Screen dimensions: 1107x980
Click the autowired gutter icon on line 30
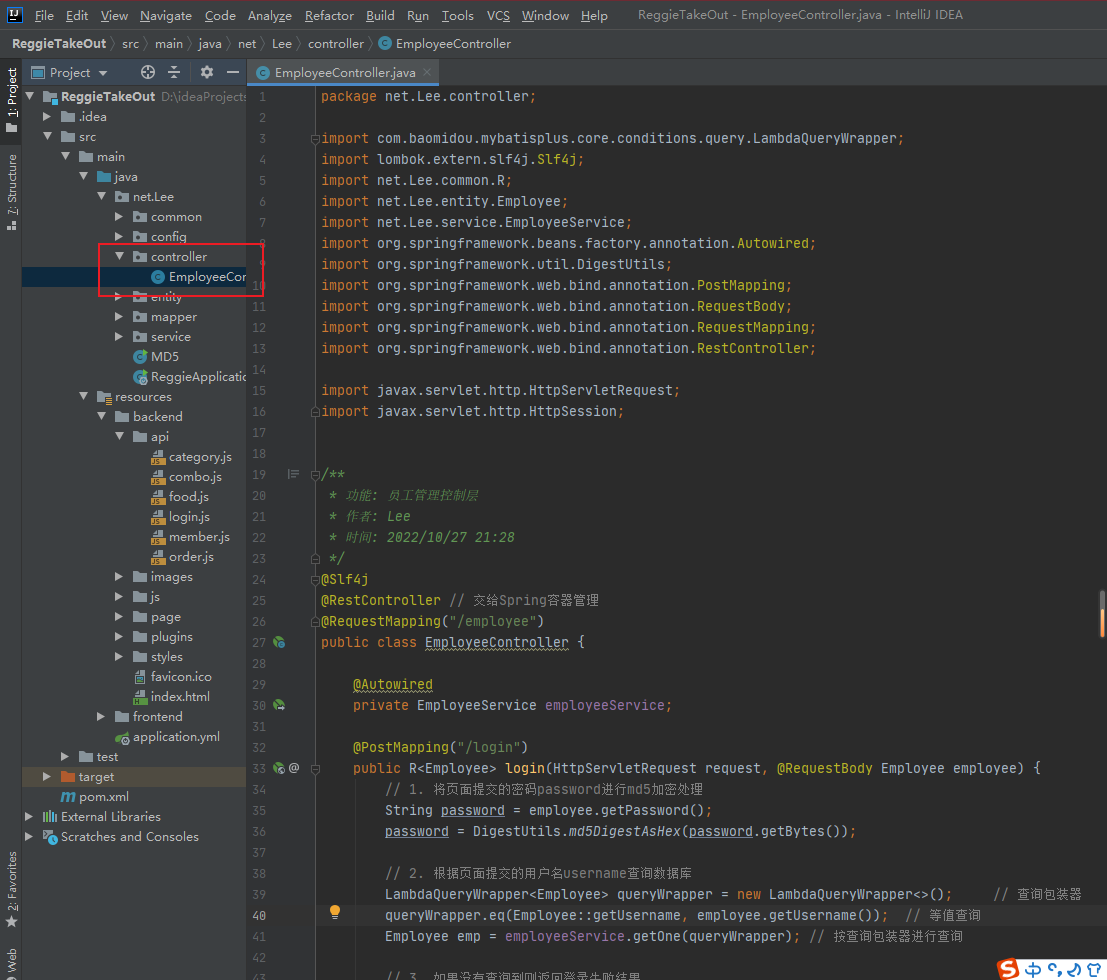280,705
